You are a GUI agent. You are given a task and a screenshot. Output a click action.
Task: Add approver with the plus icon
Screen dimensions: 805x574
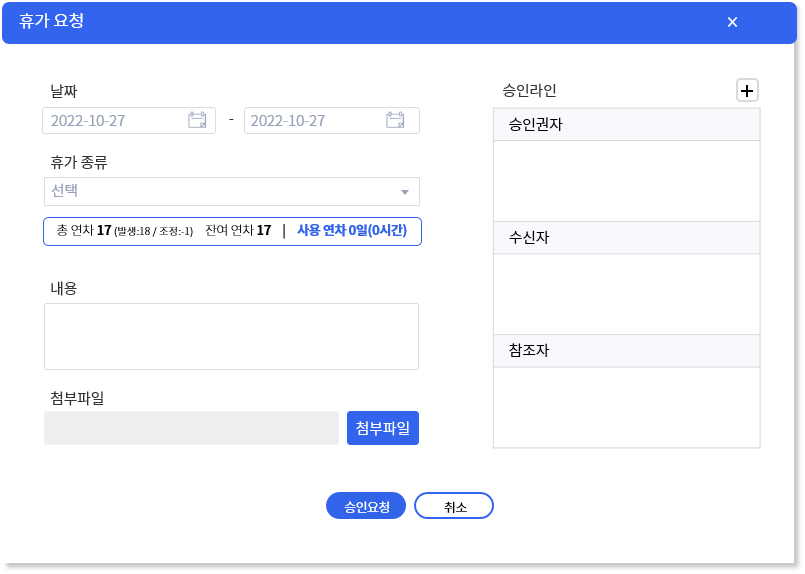pos(747,91)
